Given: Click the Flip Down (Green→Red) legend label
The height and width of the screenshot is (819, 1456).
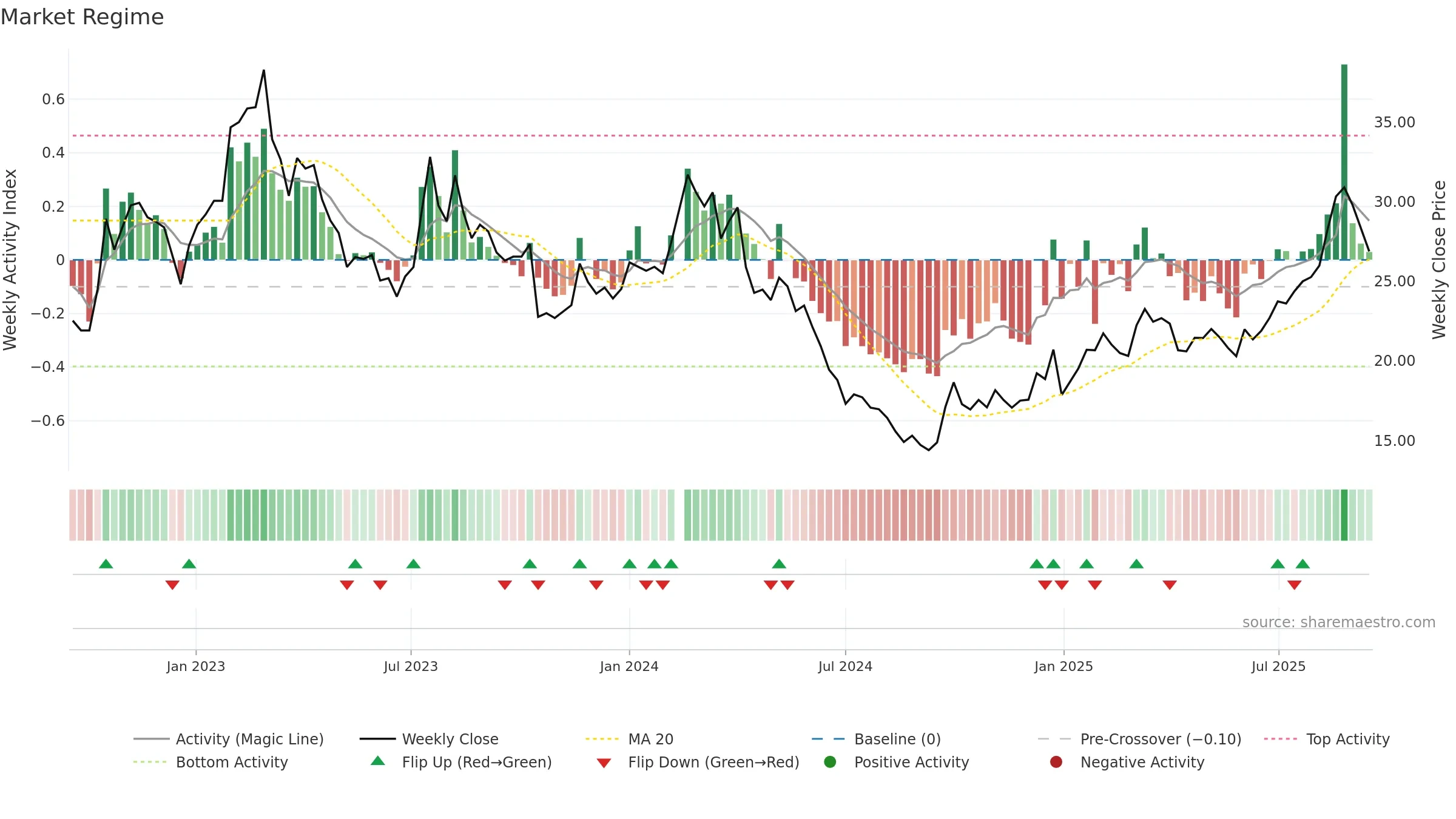Looking at the screenshot, I should (x=713, y=762).
